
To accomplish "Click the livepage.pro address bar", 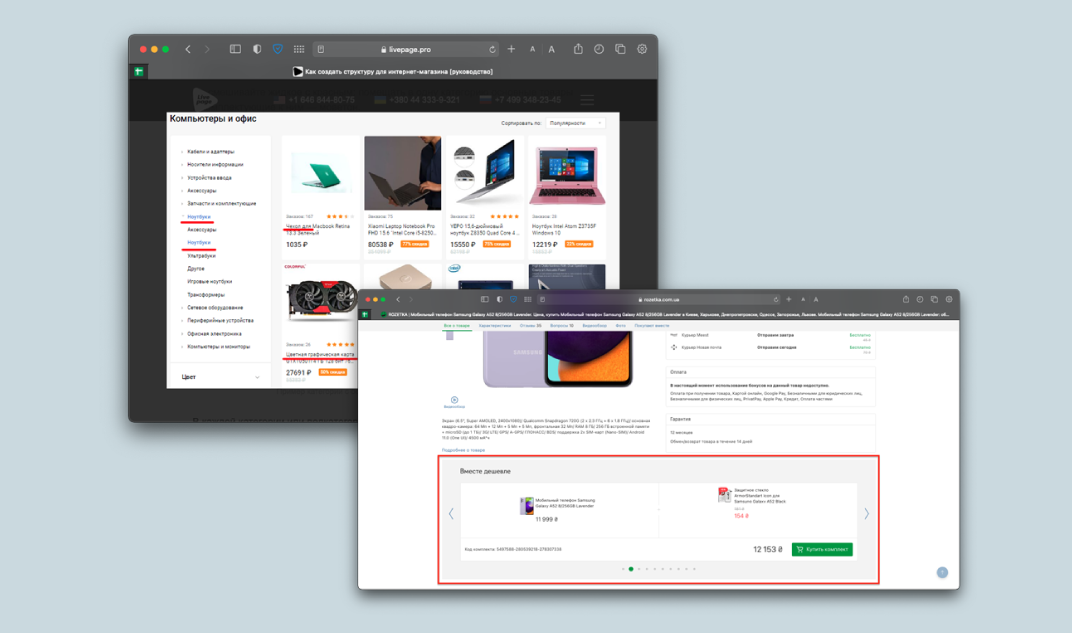I will tap(407, 49).
